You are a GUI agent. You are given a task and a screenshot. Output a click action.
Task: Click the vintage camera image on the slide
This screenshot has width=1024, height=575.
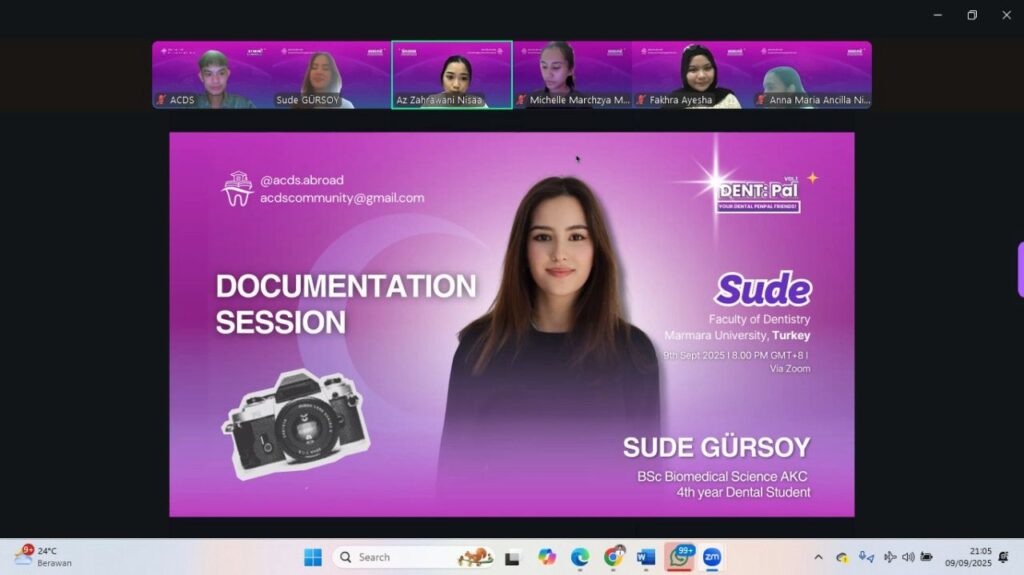point(296,423)
